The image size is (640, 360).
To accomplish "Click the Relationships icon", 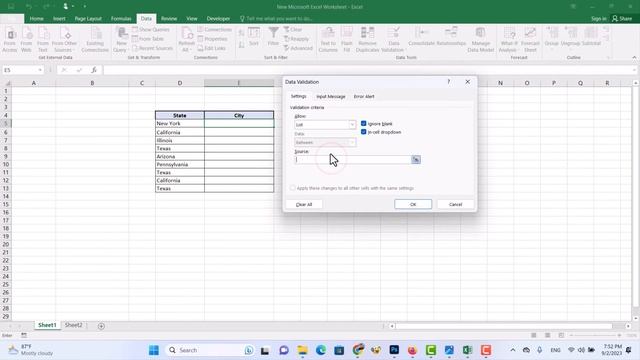I will point(451,37).
